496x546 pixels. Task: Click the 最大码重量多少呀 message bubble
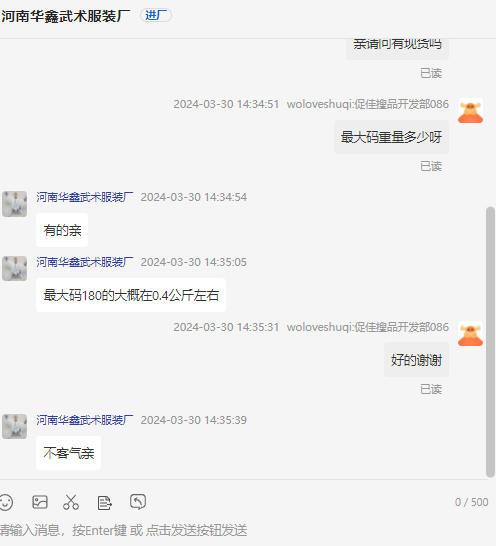click(391, 137)
